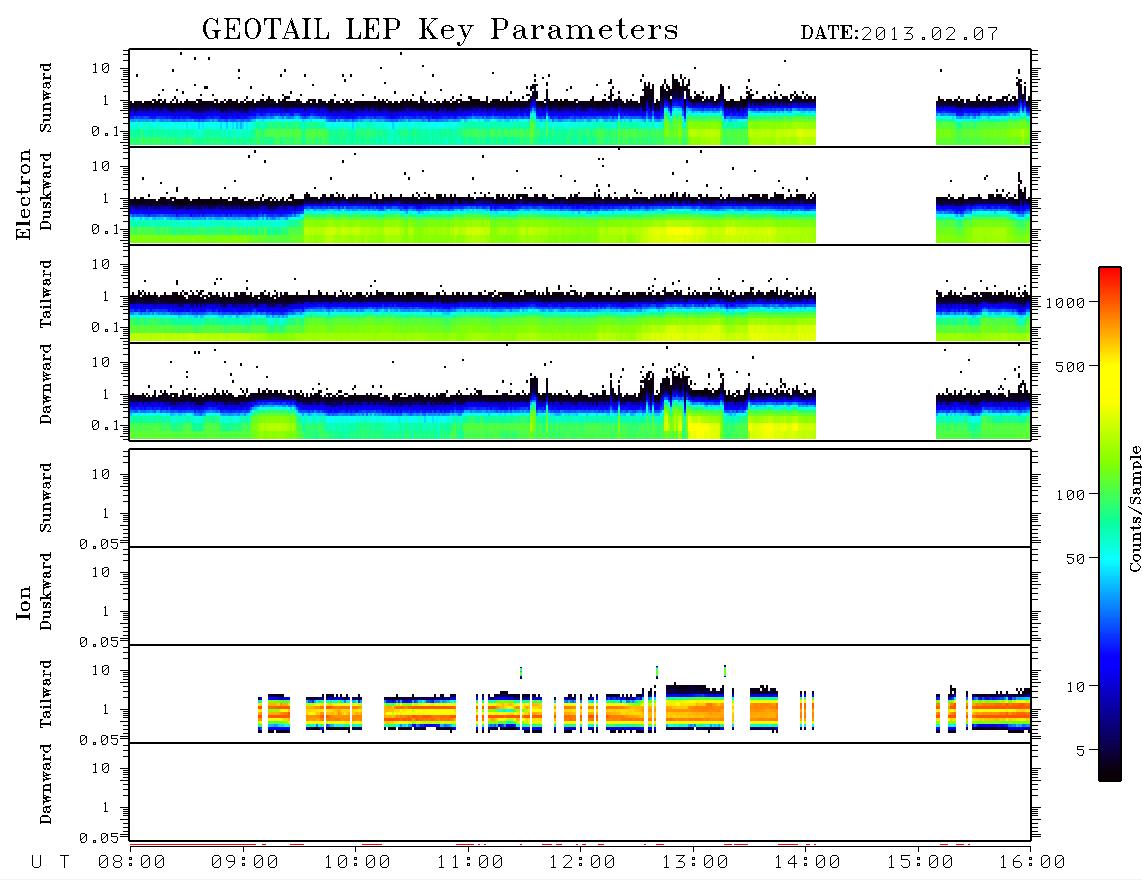The height and width of the screenshot is (880, 1142).
Task: Click the "08:00" time tick label
Action: [132, 862]
